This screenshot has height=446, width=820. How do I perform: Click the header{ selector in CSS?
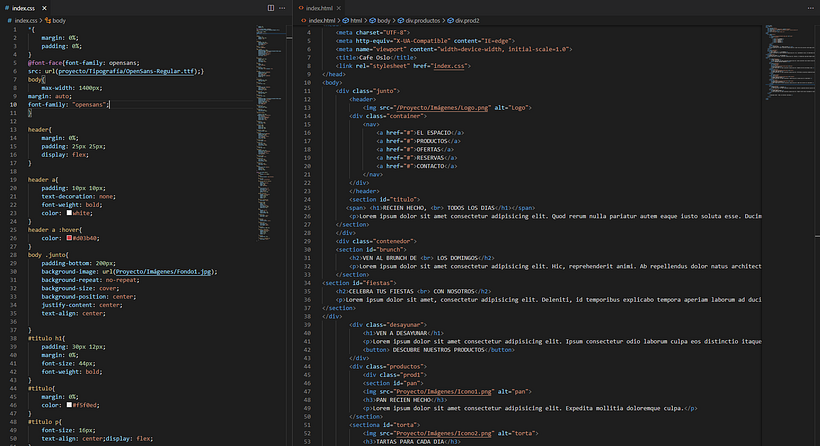tap(40, 130)
